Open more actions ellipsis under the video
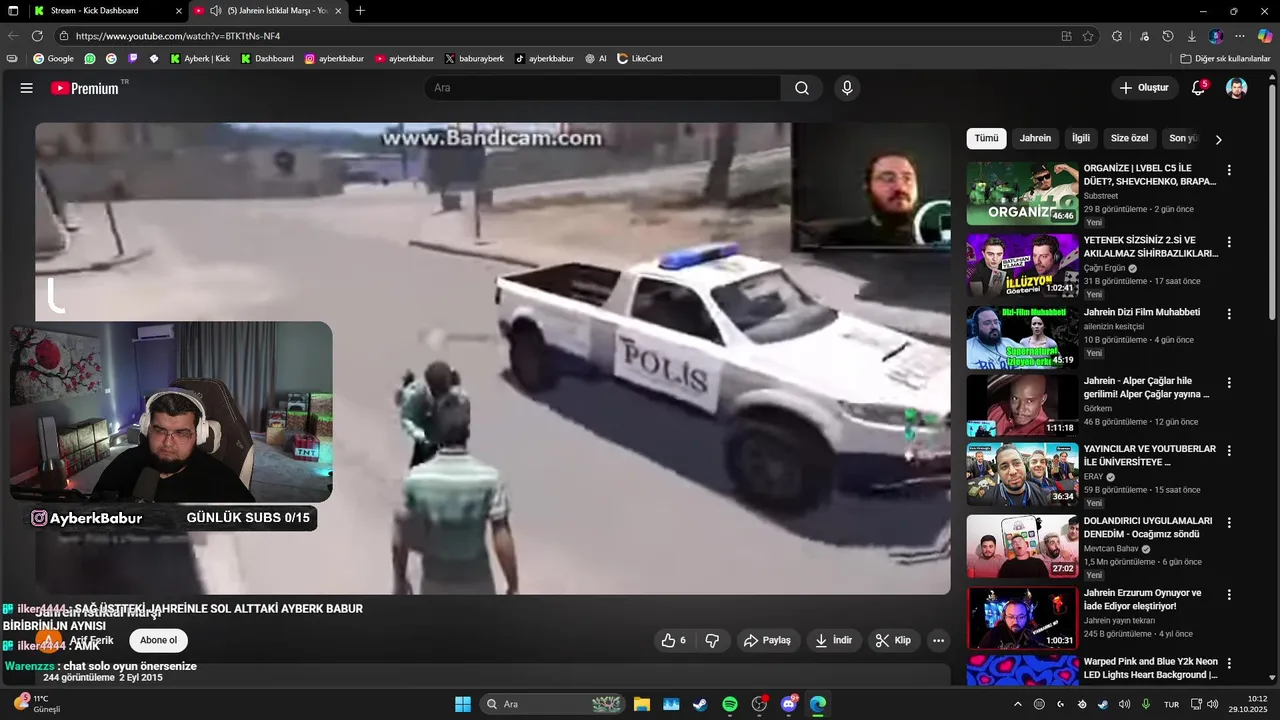Screen dimensions: 1280x720 (938, 640)
